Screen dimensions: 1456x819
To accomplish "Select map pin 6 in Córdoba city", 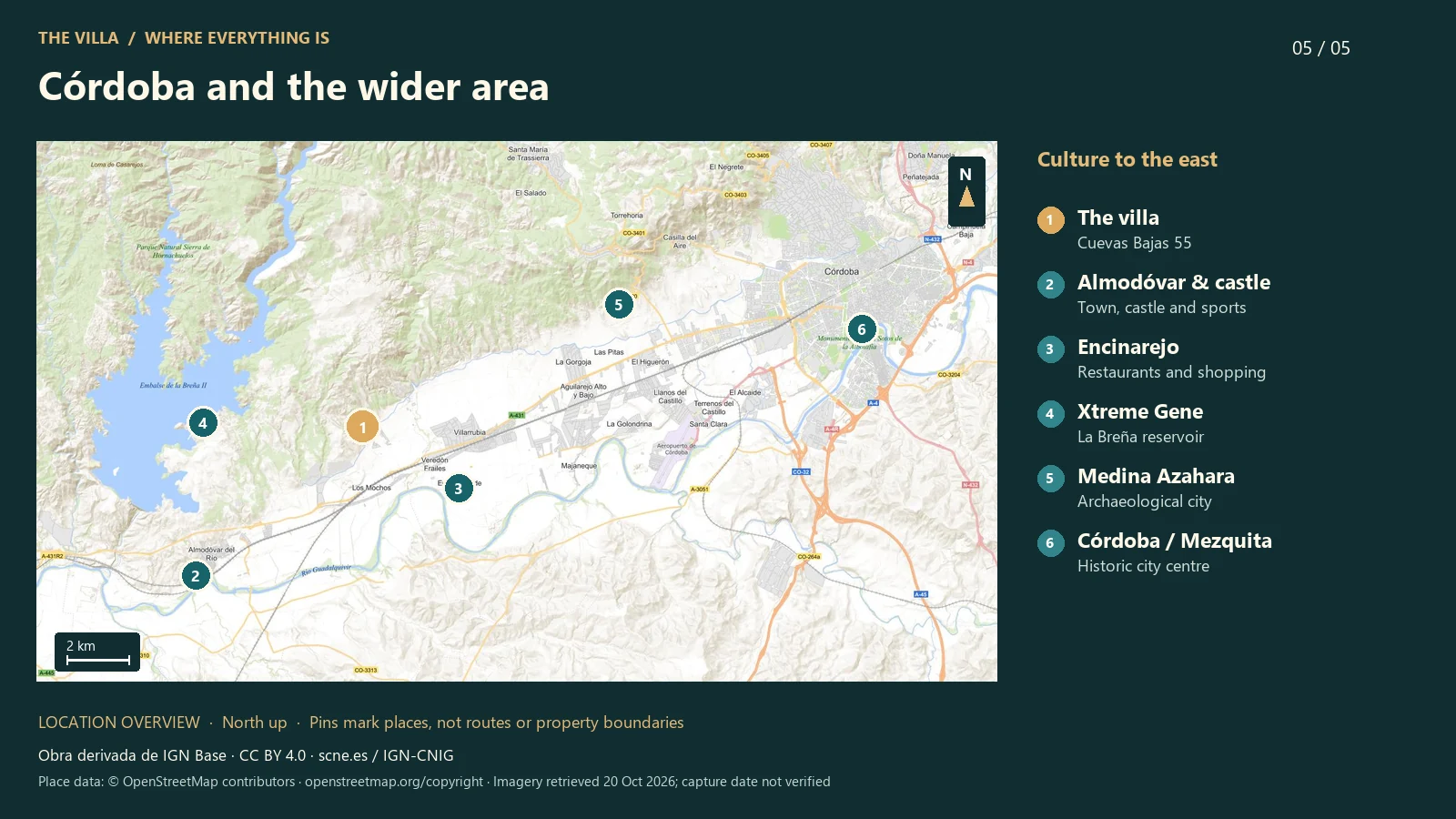I will point(862,329).
